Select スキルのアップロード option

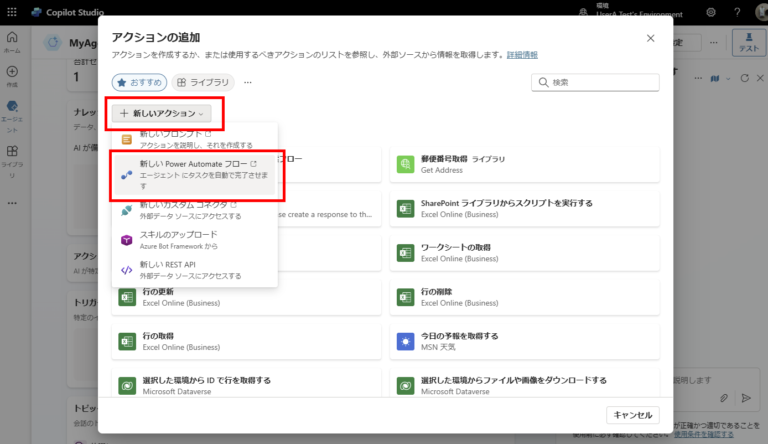pos(180,240)
